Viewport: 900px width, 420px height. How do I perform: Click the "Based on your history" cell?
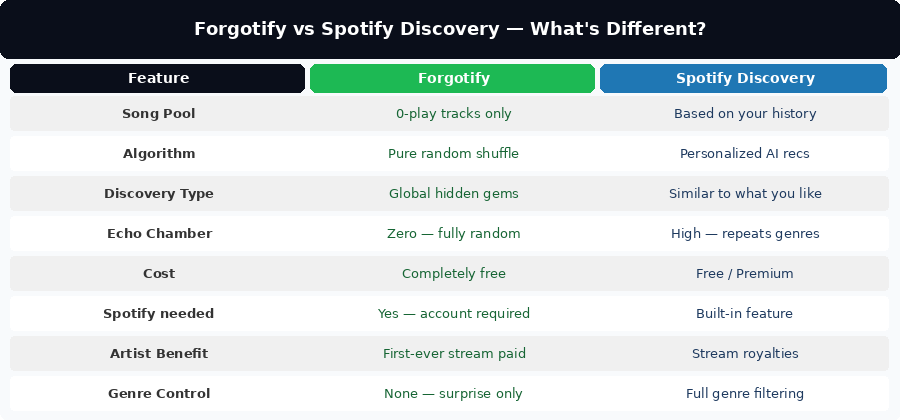tap(744, 114)
